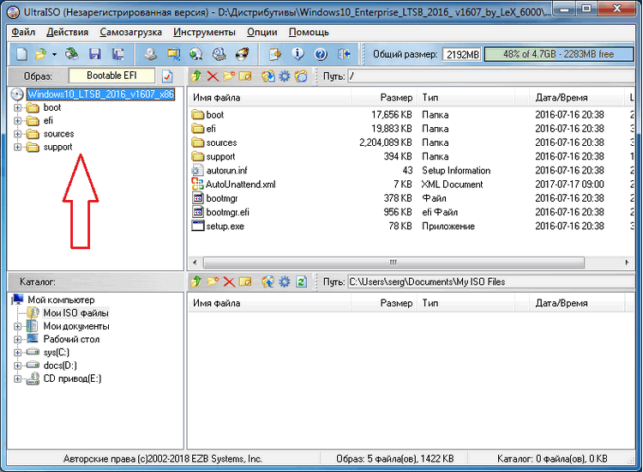
Task: Select Windows10_LTSB_2016_v1607_x86 root node
Action: click(x=100, y=94)
